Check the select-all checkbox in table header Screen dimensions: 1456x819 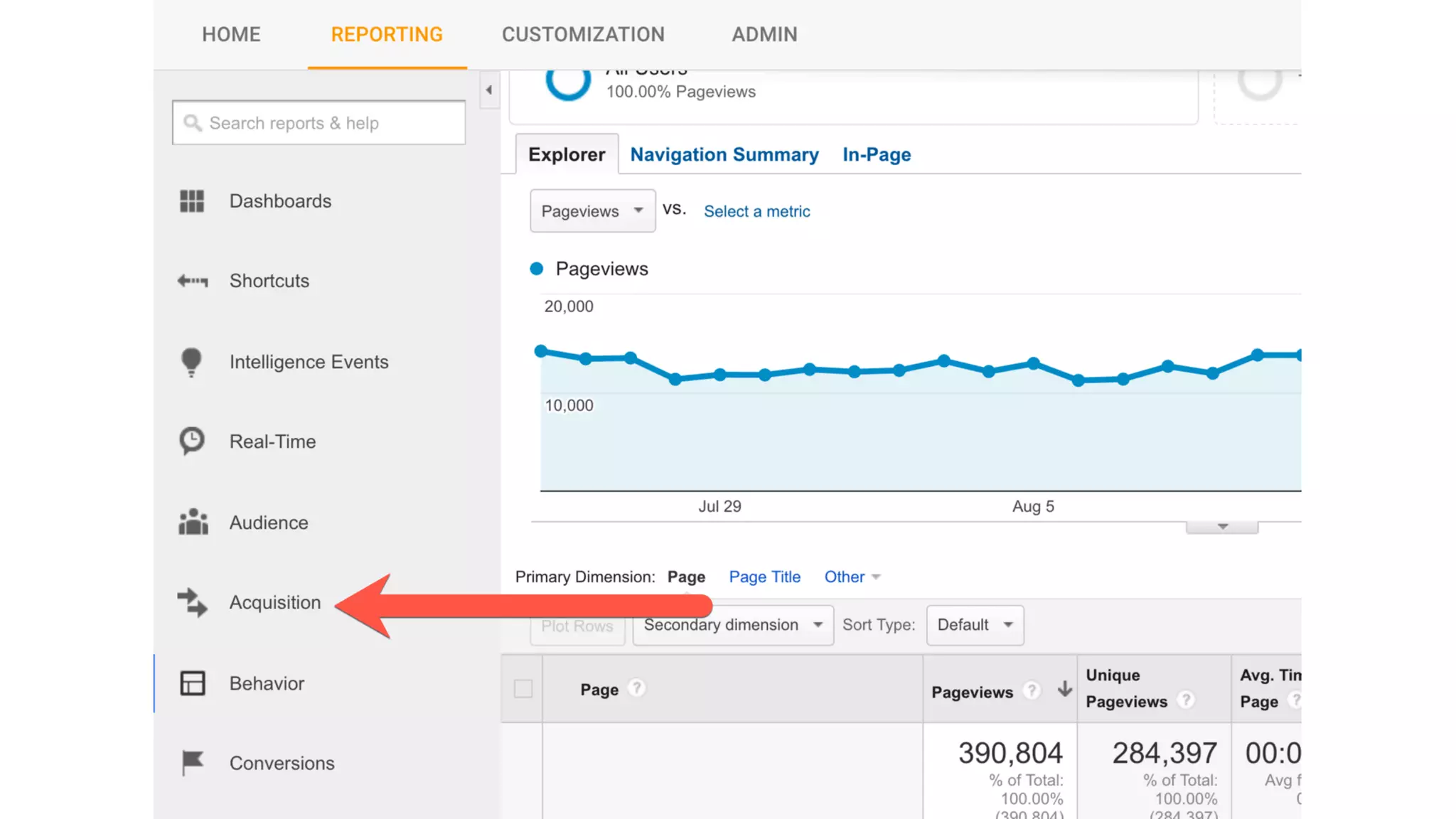[x=523, y=689]
